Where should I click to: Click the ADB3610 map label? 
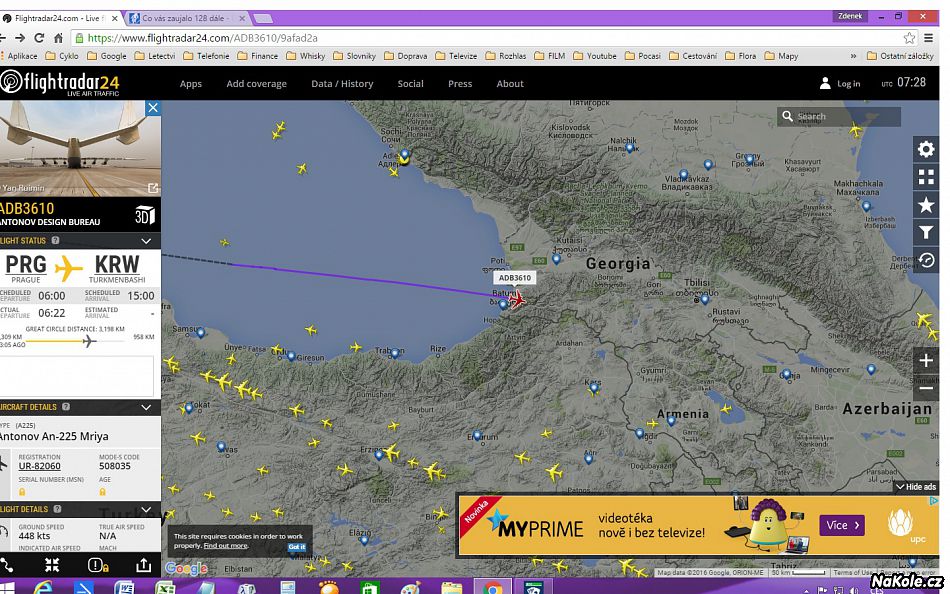pyautogui.click(x=514, y=278)
